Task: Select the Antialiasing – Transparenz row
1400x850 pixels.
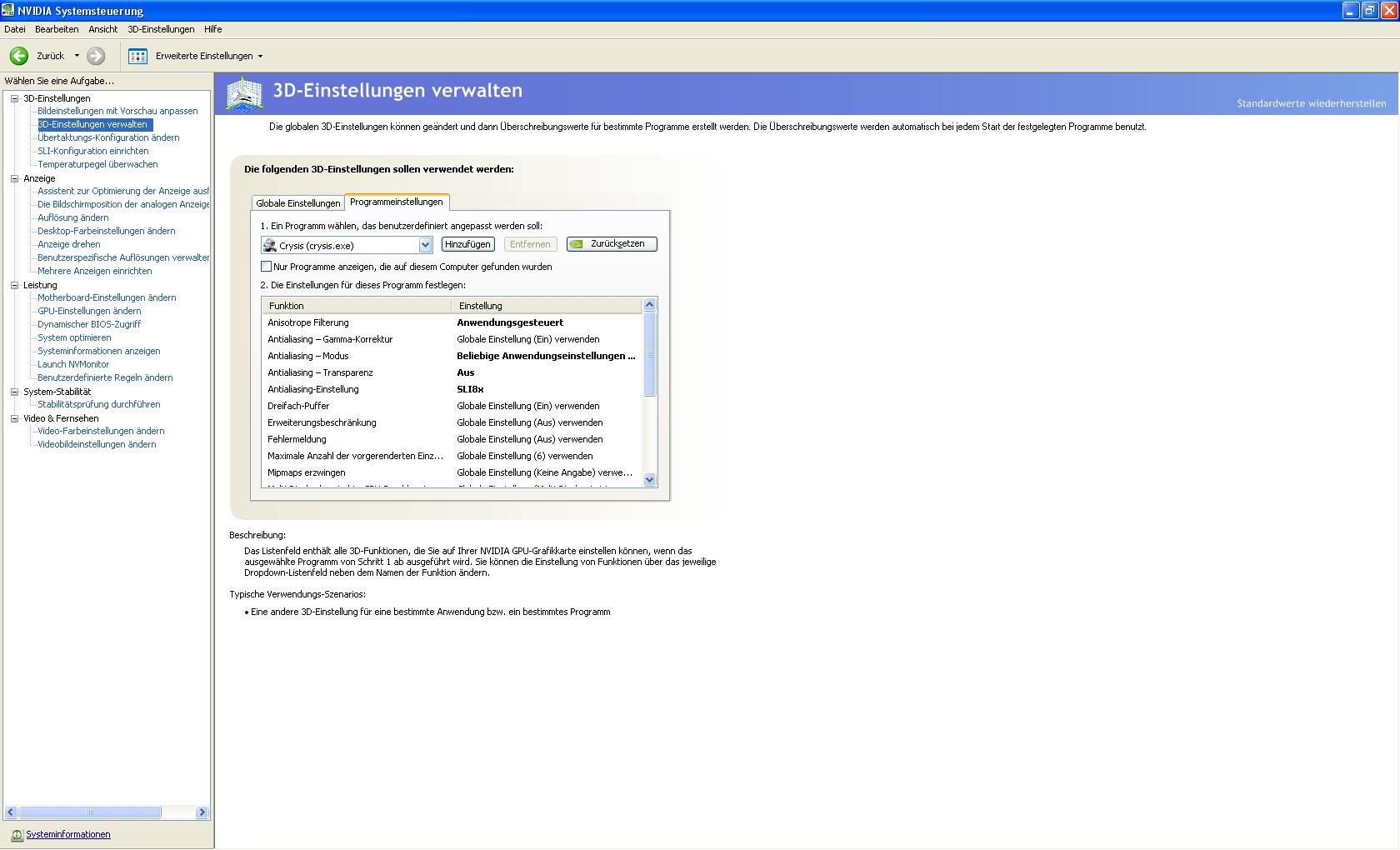Action: (452, 372)
